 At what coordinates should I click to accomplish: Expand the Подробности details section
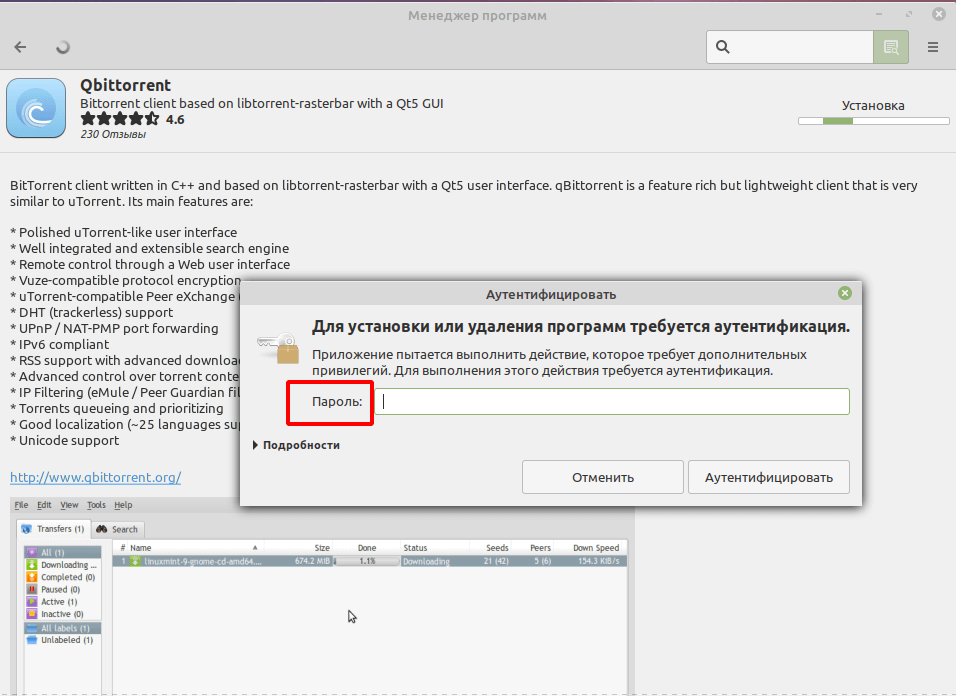(296, 445)
